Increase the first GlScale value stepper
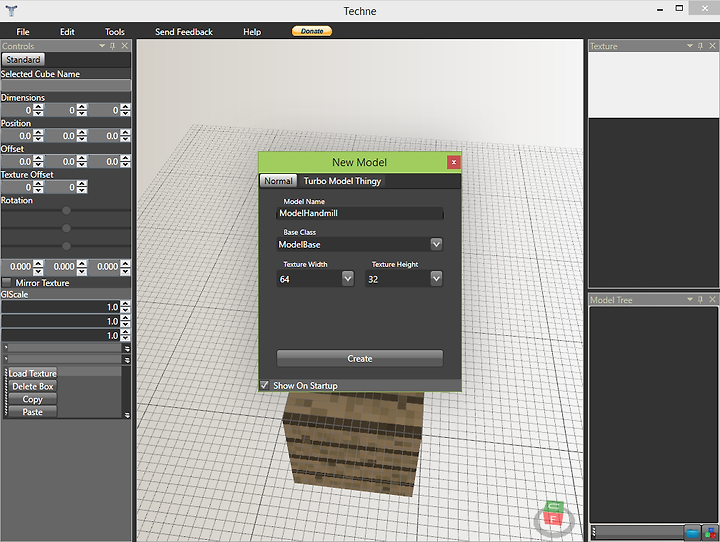This screenshot has width=720, height=542. pos(125,304)
